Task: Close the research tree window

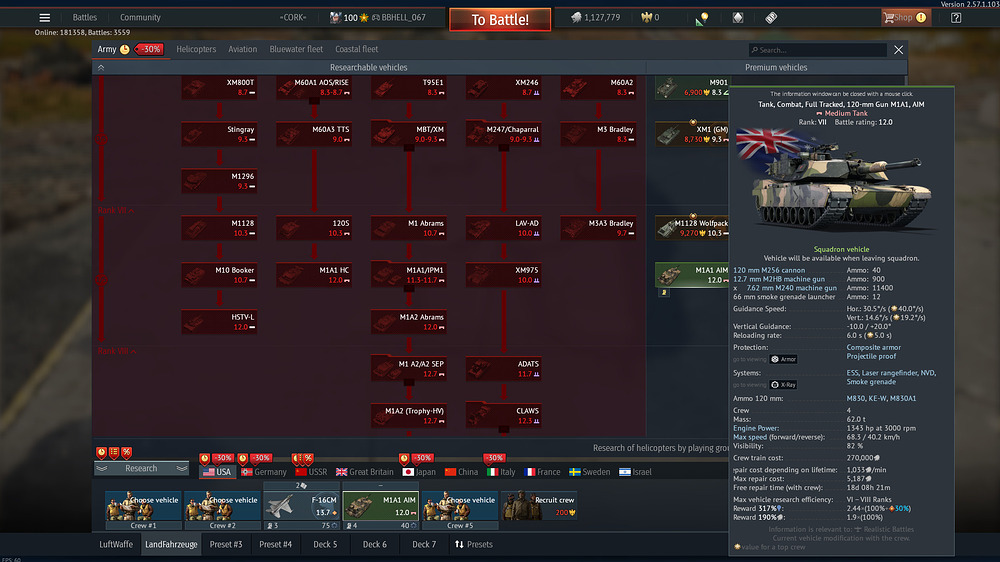Action: [899, 50]
